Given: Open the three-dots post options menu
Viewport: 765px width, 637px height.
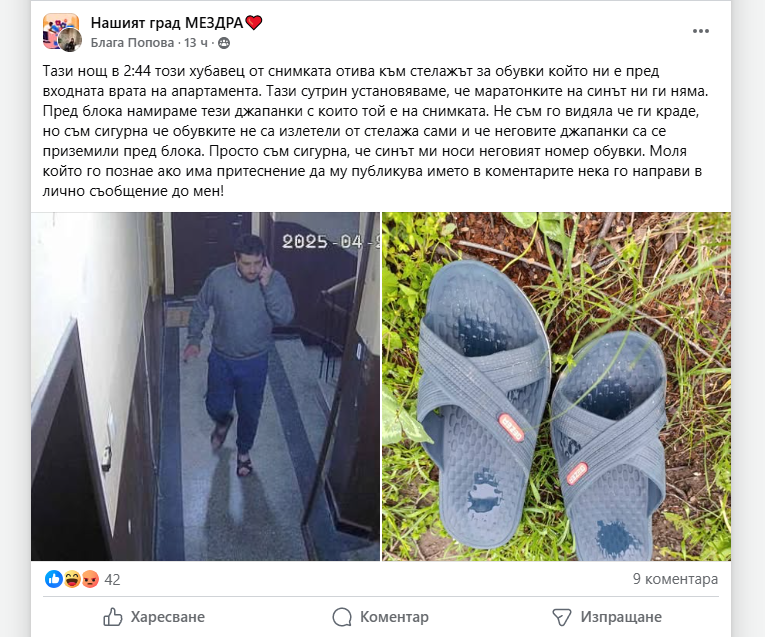Looking at the screenshot, I should click(x=701, y=31).
